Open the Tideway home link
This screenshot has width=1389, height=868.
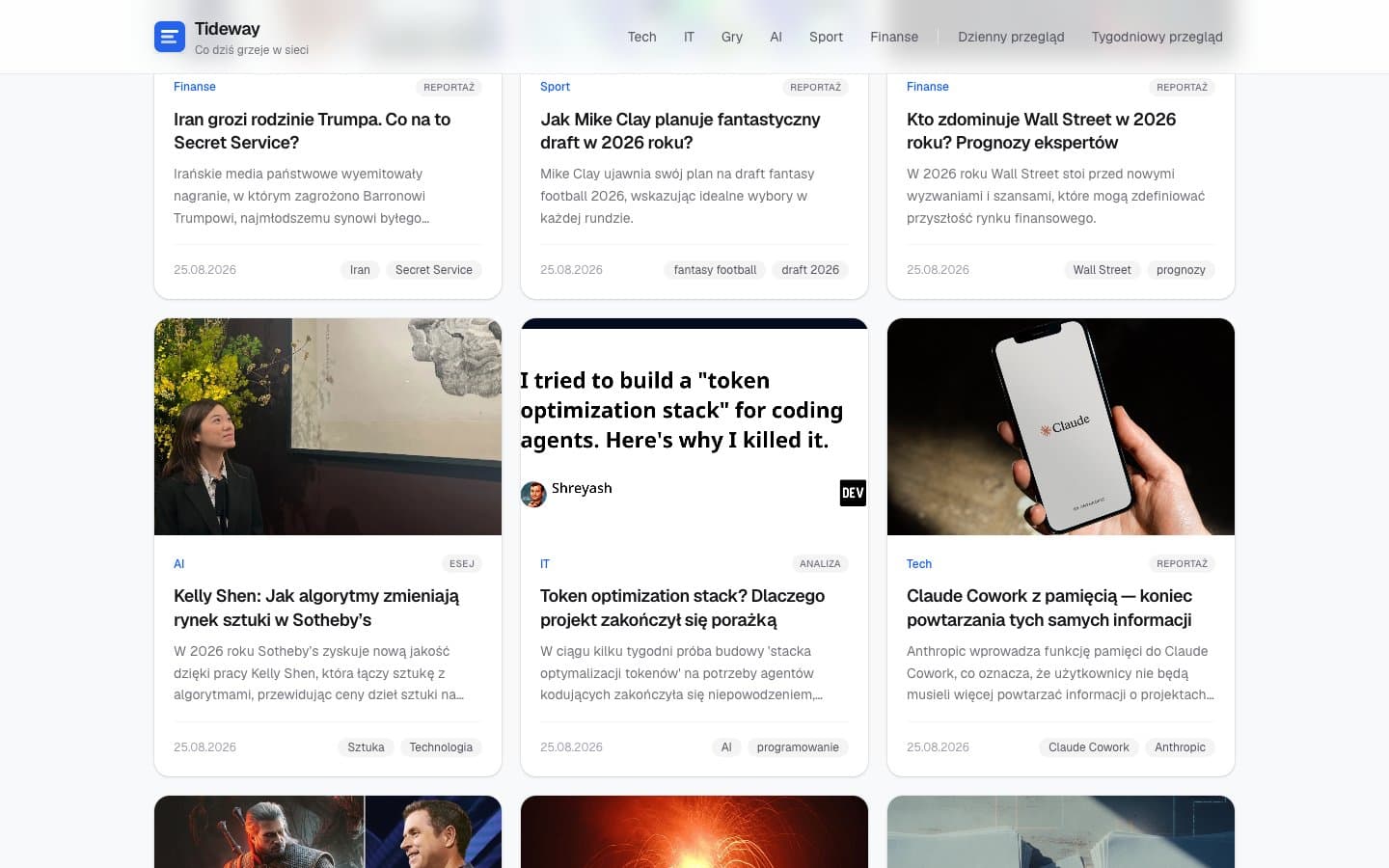[231, 37]
